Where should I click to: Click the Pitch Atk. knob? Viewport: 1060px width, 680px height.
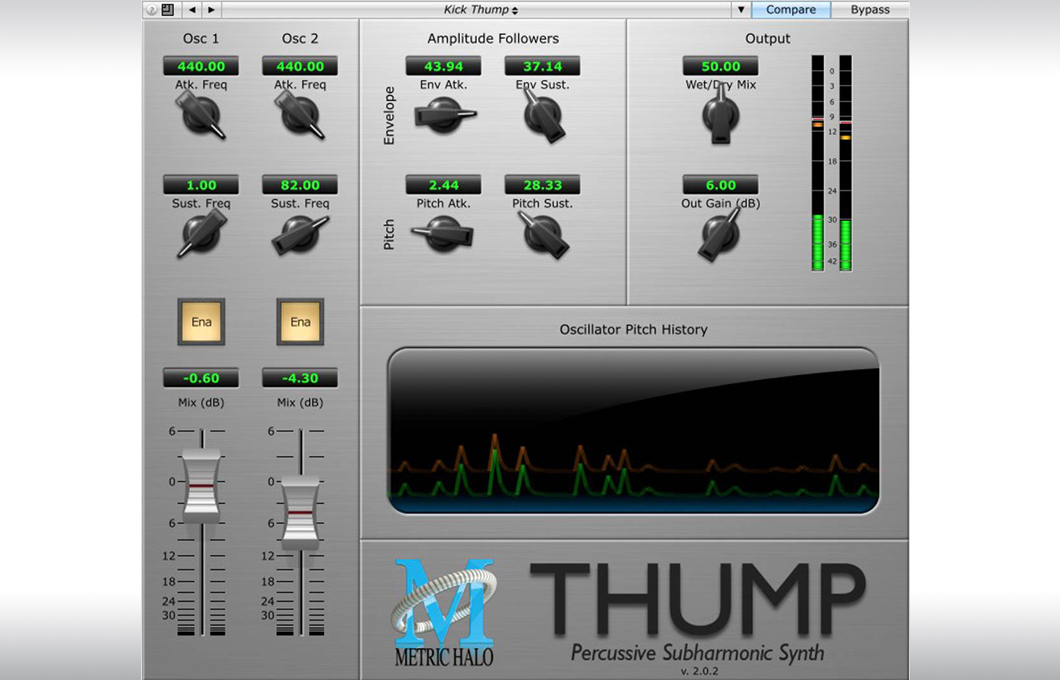coord(443,234)
